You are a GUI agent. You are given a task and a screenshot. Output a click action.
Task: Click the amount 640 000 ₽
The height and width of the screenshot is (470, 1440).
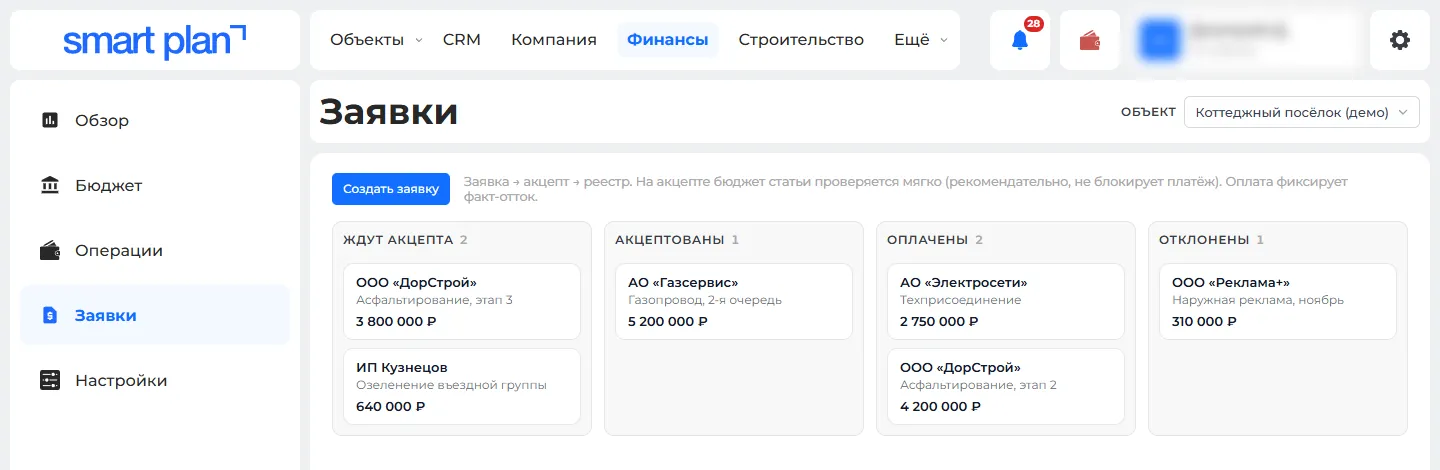click(x=391, y=407)
